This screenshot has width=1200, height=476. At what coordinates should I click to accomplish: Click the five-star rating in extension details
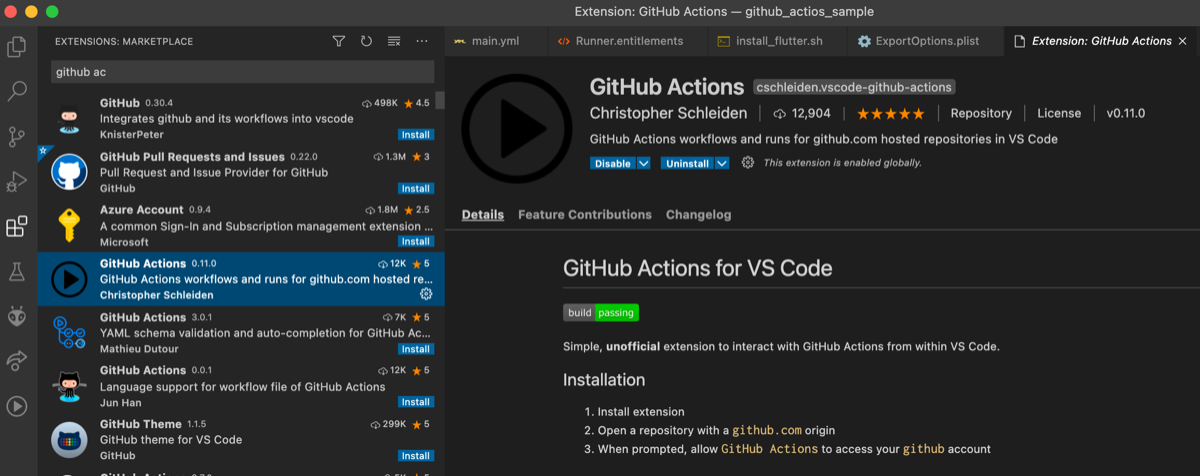point(890,114)
